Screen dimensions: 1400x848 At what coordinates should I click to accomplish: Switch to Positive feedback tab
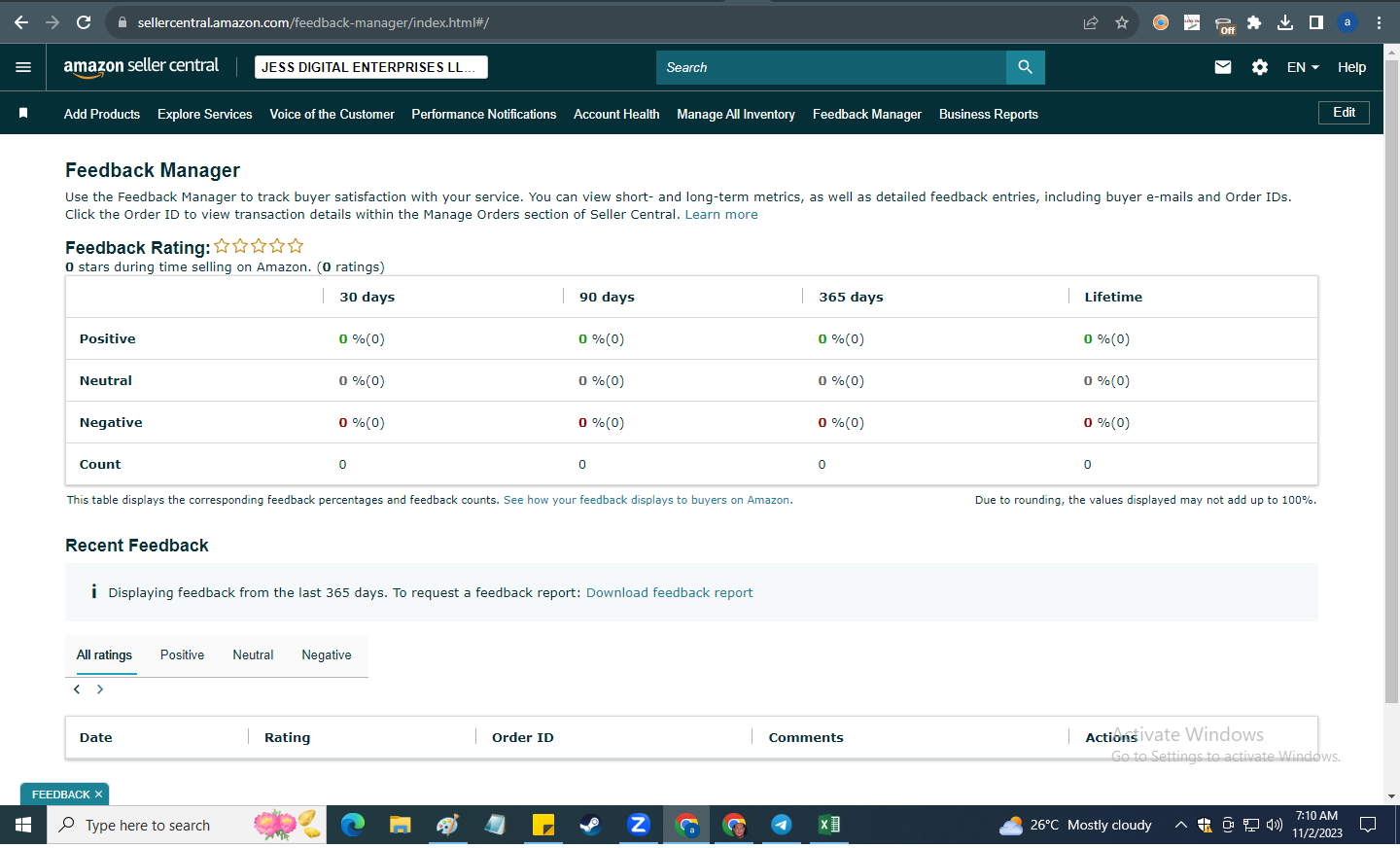tap(182, 655)
